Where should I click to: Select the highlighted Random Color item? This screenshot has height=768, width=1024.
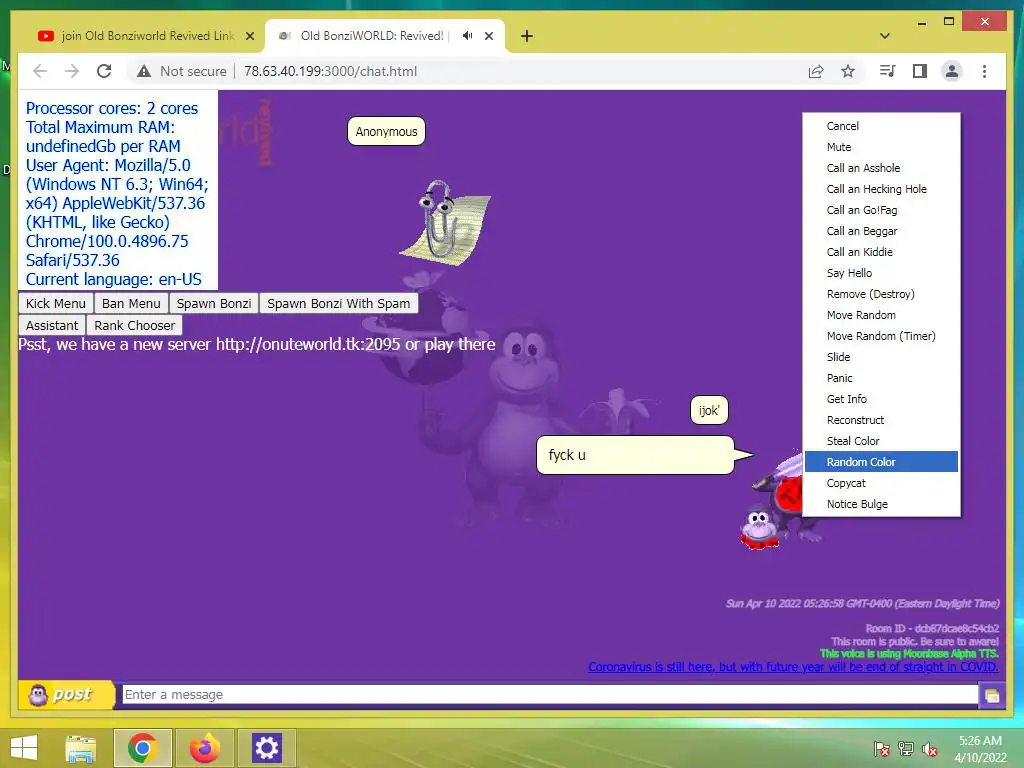click(881, 462)
